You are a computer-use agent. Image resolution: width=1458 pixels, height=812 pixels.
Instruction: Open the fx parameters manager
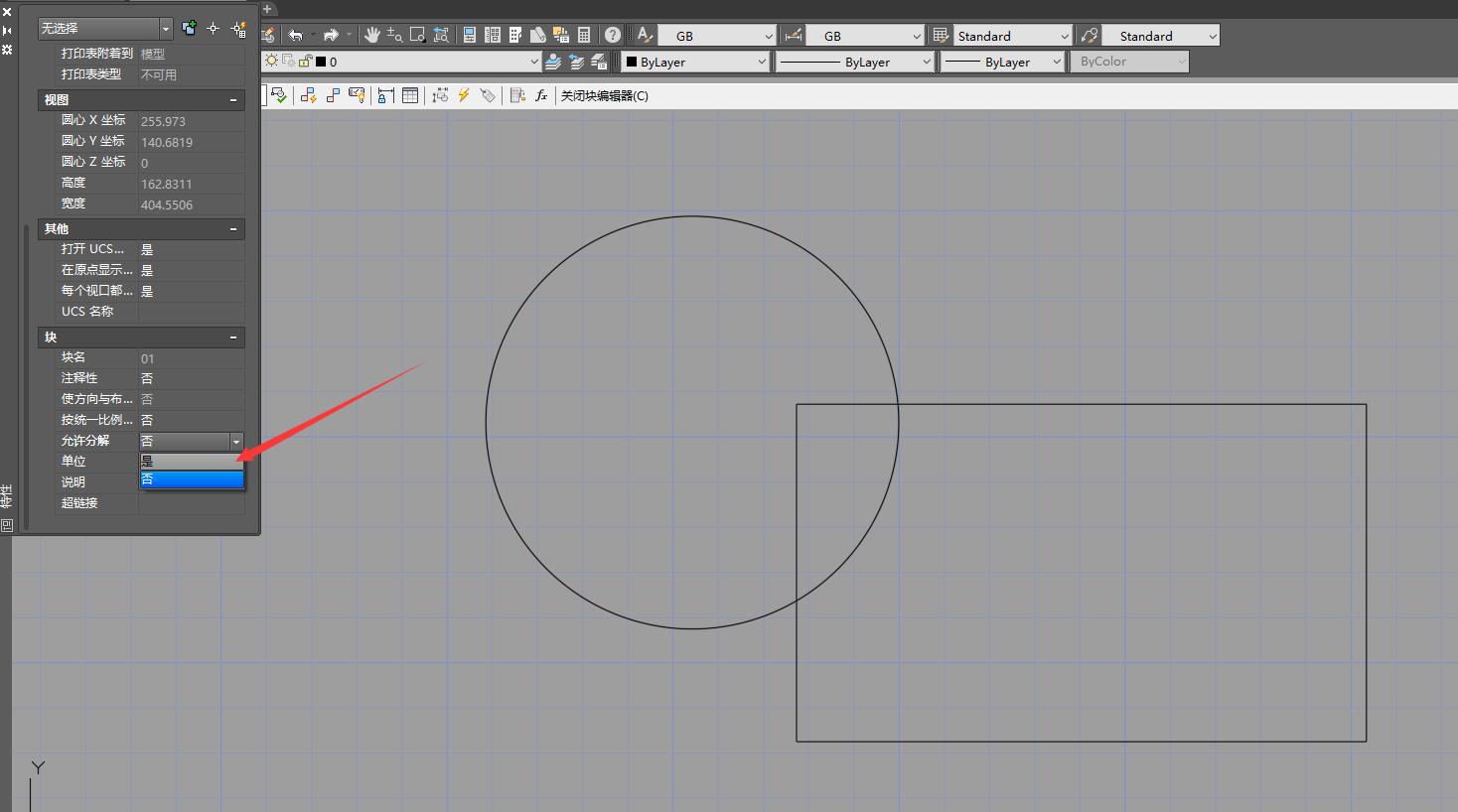[541, 96]
